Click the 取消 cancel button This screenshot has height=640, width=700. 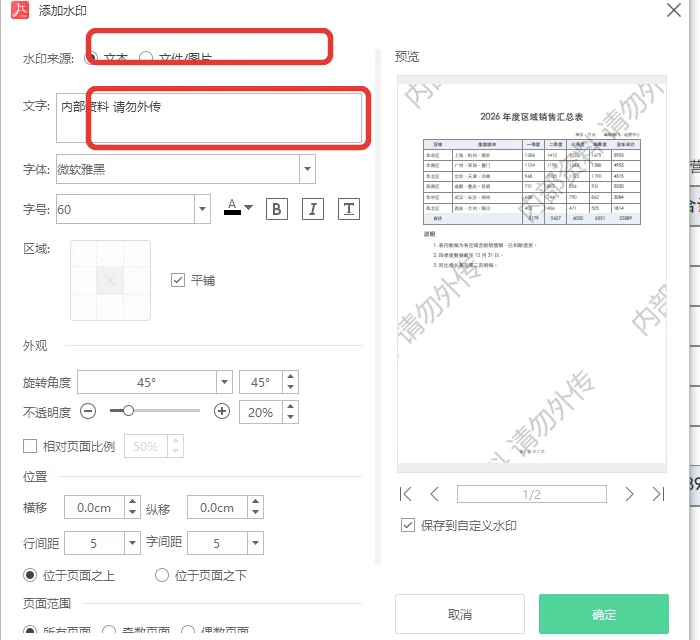pyautogui.click(x=460, y=614)
